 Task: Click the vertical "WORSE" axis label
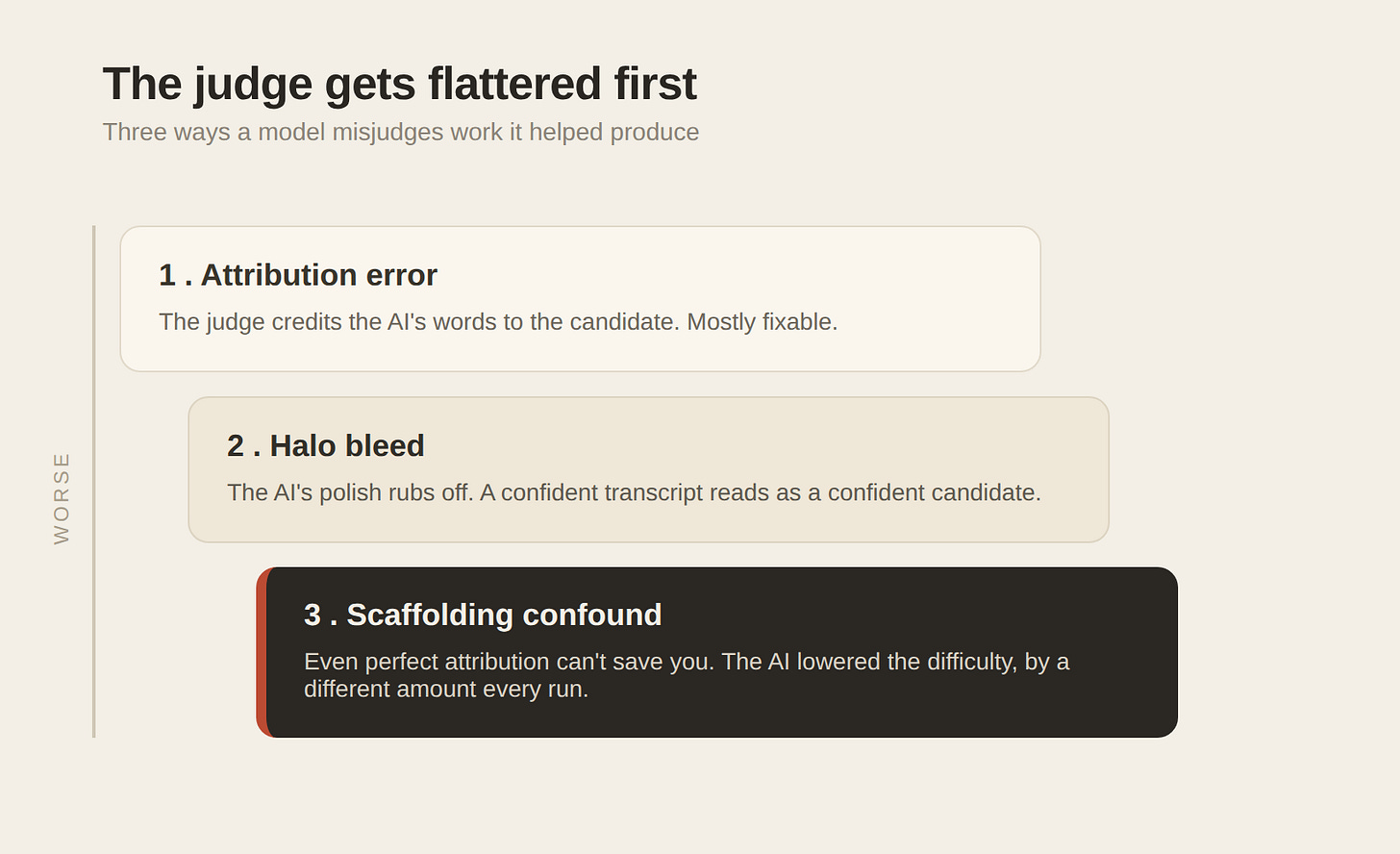(62, 498)
